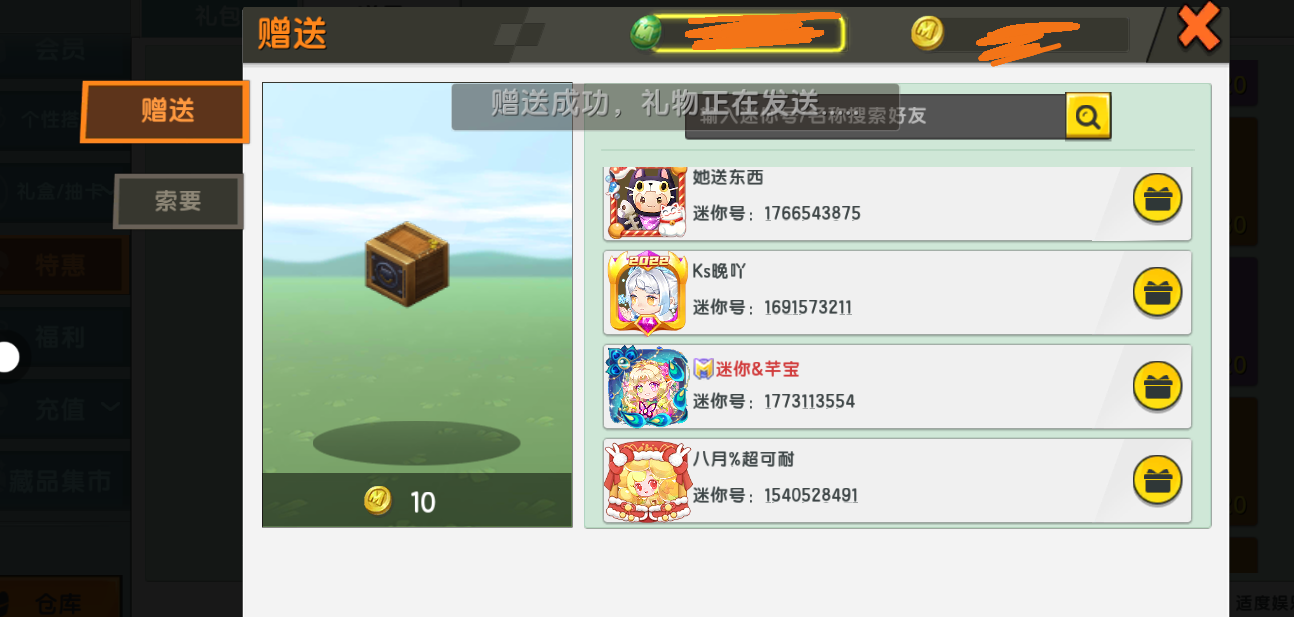Screen dimensions: 1294x617
Task: Select the 赠送 tab
Action: point(165,111)
